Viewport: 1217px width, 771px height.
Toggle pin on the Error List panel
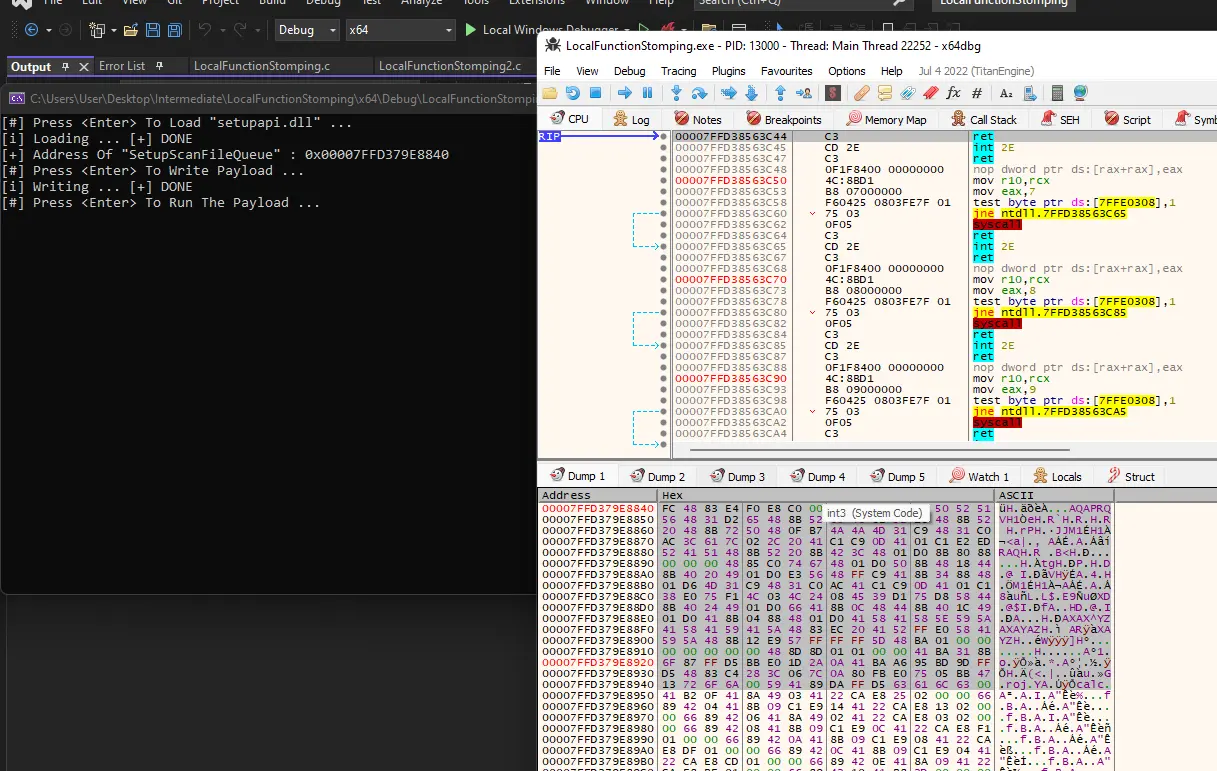click(x=161, y=66)
